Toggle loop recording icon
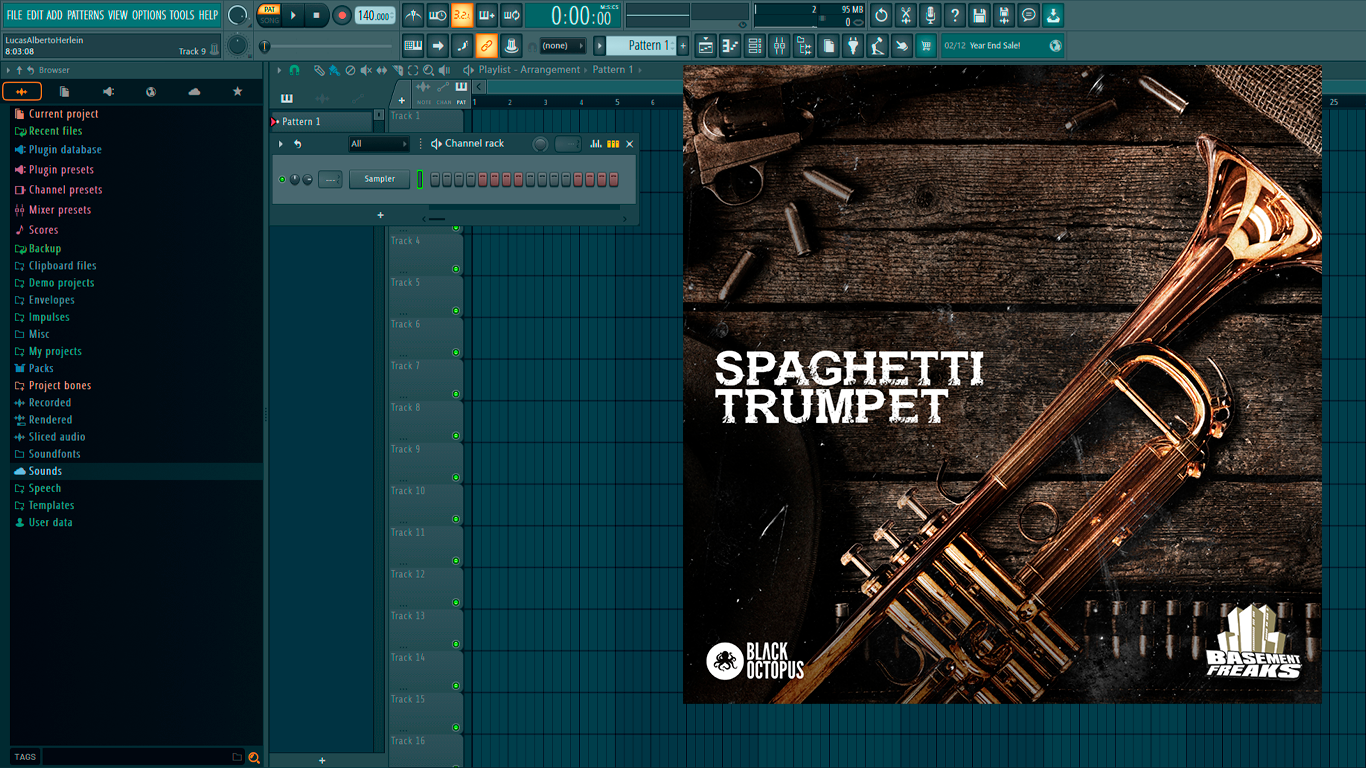This screenshot has height=768, width=1366. pos(511,15)
